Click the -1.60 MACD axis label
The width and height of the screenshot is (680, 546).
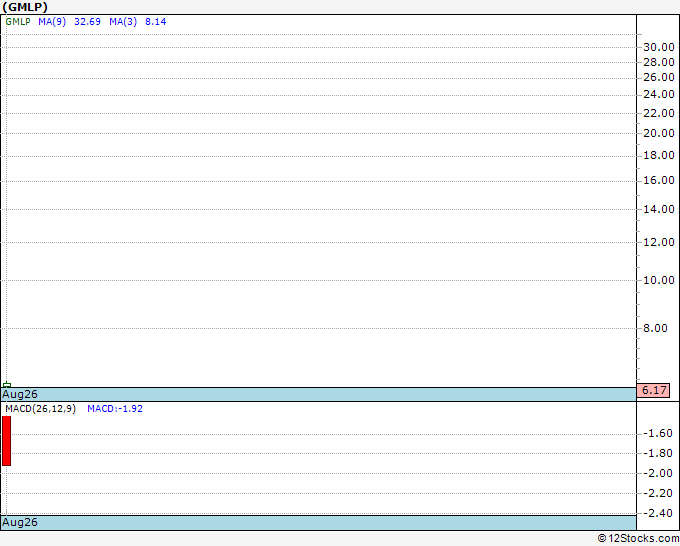[x=658, y=434]
